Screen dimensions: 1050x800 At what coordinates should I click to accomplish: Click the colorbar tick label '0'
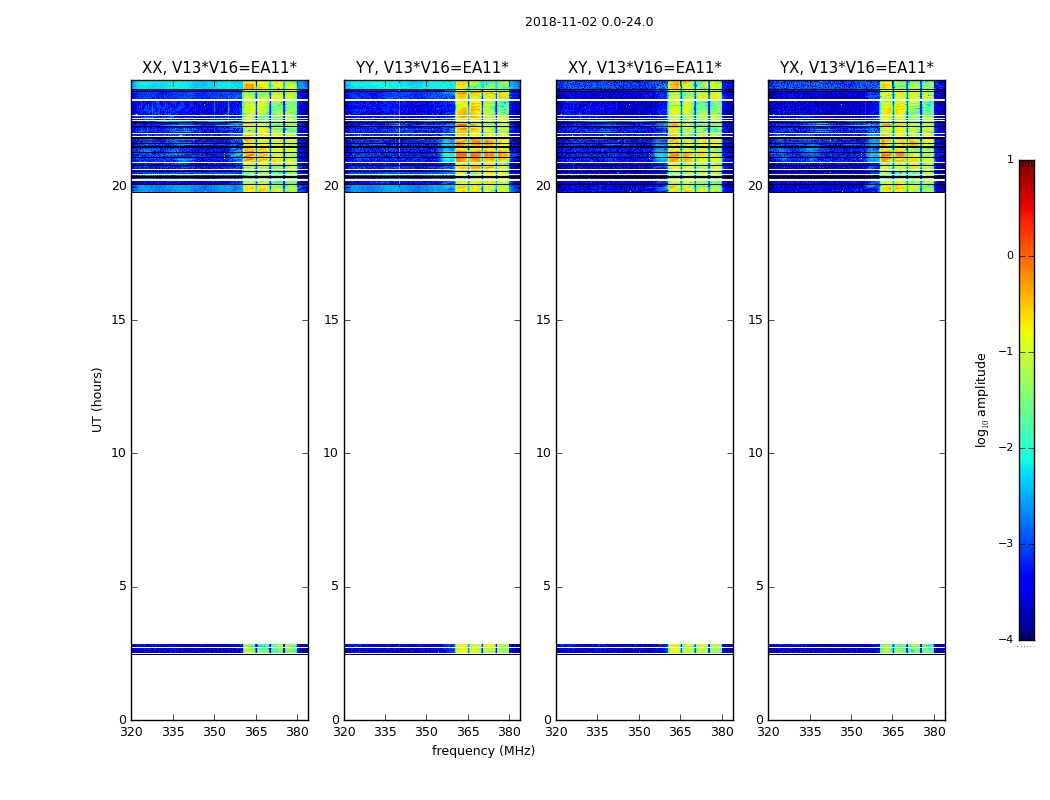point(1009,256)
